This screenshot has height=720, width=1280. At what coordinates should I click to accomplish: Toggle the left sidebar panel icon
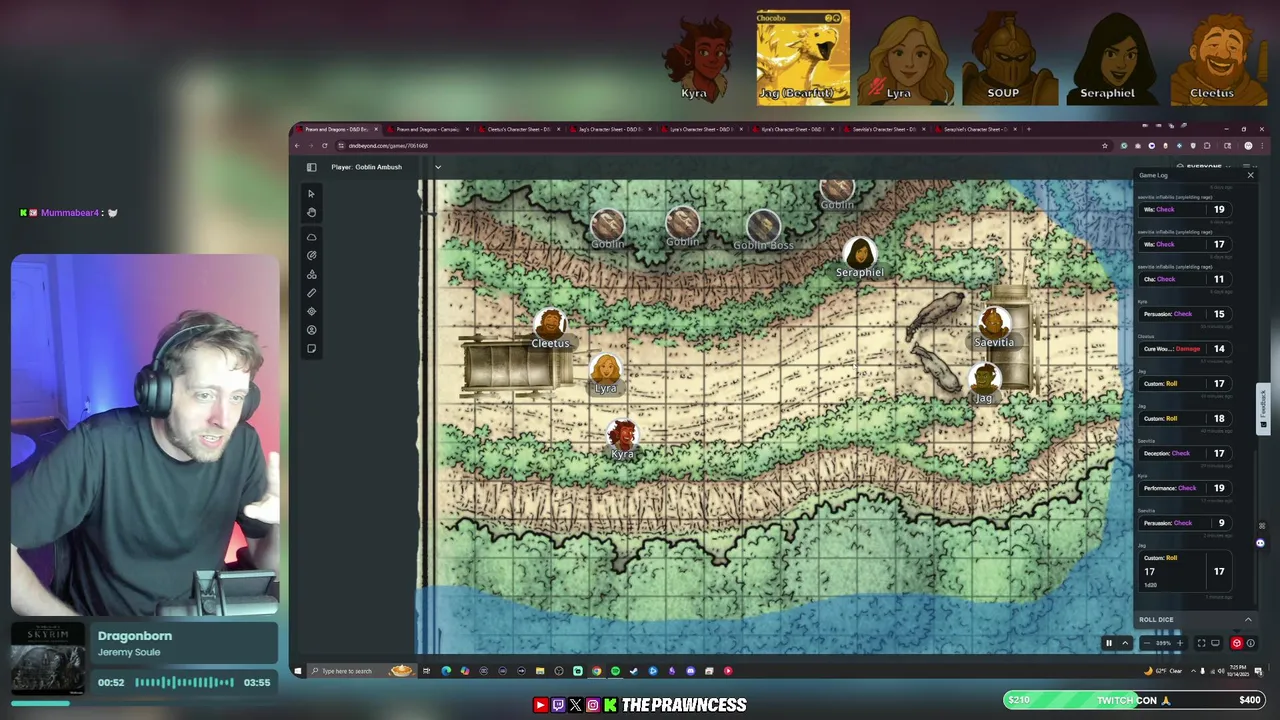click(311, 167)
